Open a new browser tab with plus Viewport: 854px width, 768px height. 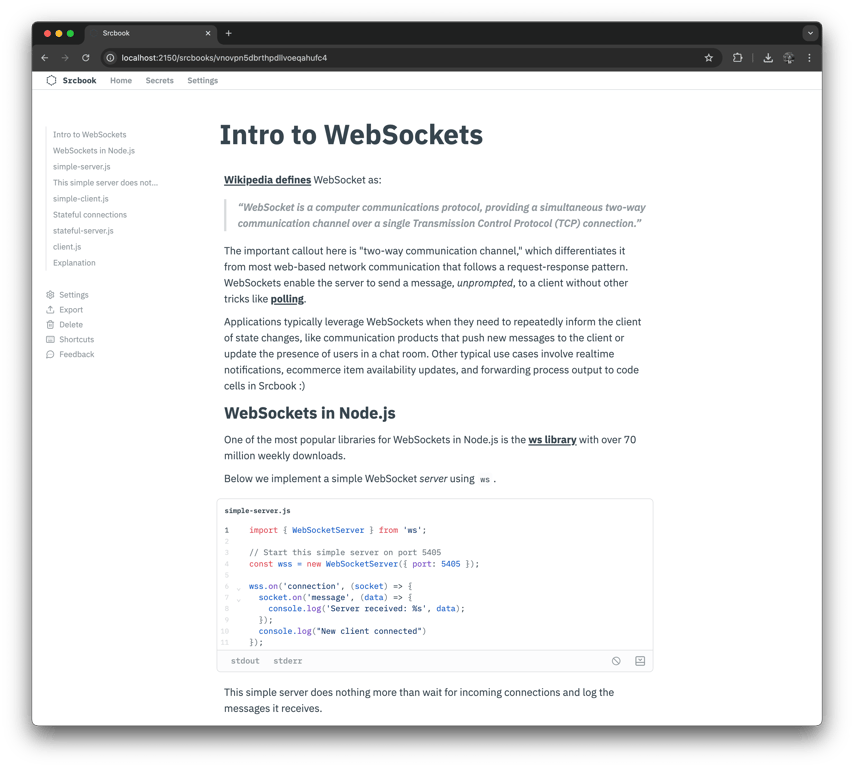tap(229, 33)
